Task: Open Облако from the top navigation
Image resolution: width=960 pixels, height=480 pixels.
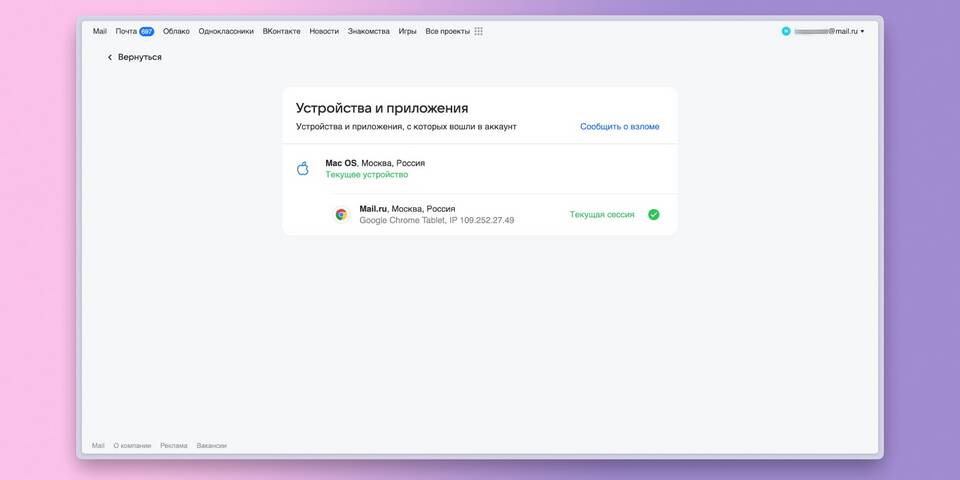Action: (x=176, y=31)
